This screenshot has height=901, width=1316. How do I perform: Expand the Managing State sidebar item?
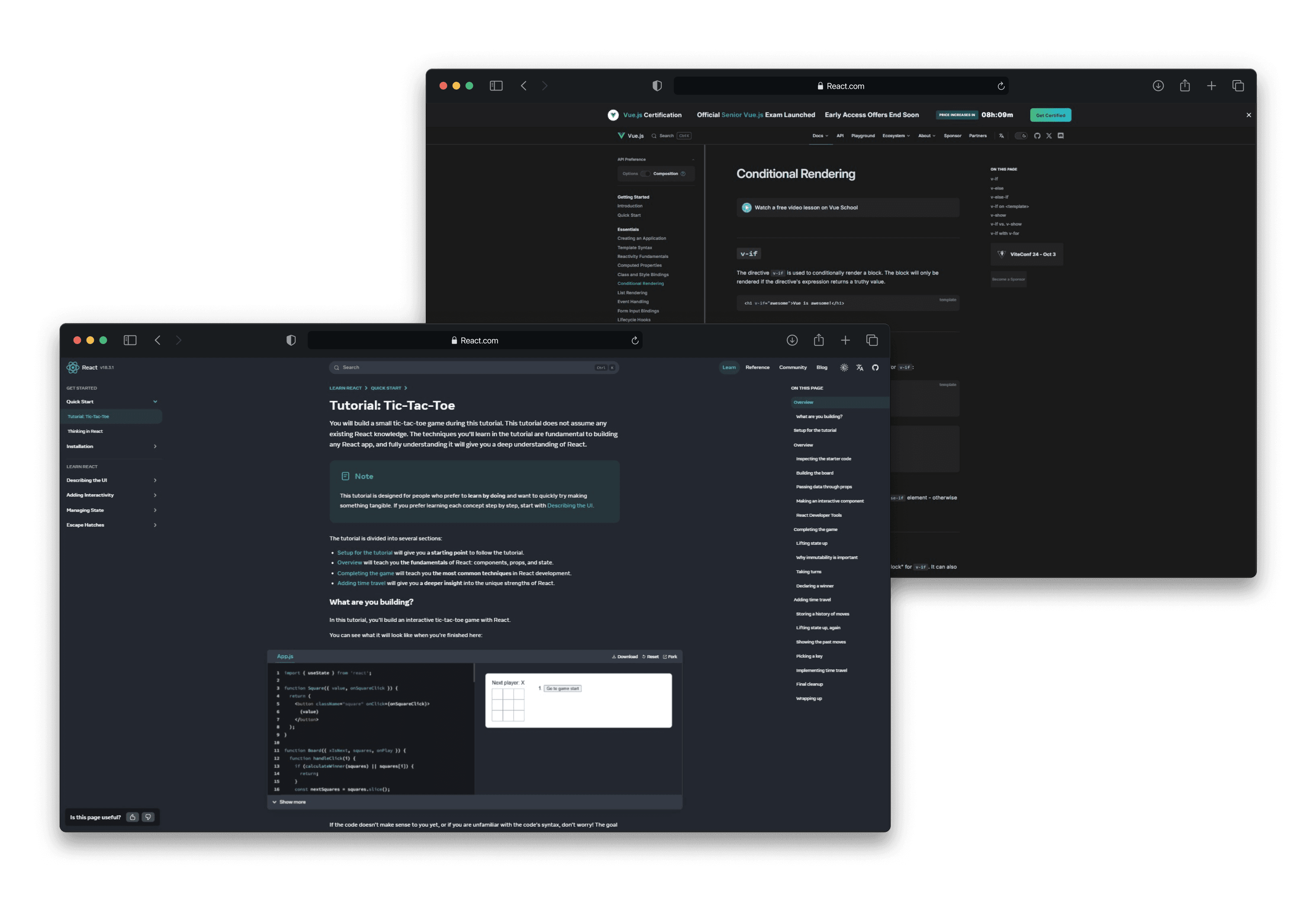155,510
